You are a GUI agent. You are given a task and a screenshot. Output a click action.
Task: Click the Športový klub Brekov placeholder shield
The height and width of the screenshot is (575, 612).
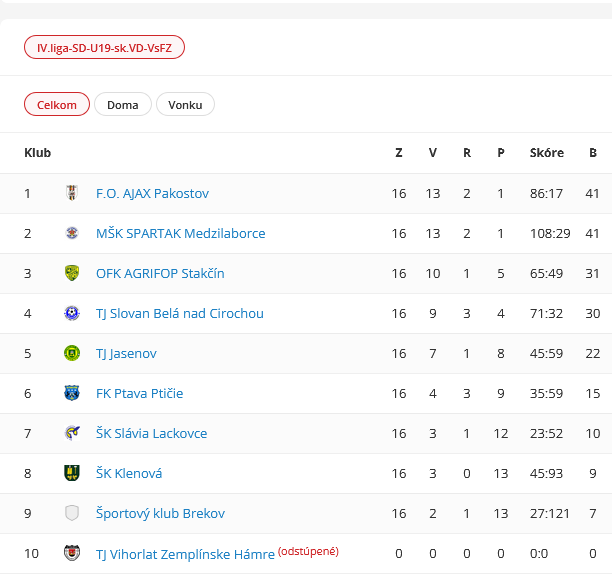[71, 513]
